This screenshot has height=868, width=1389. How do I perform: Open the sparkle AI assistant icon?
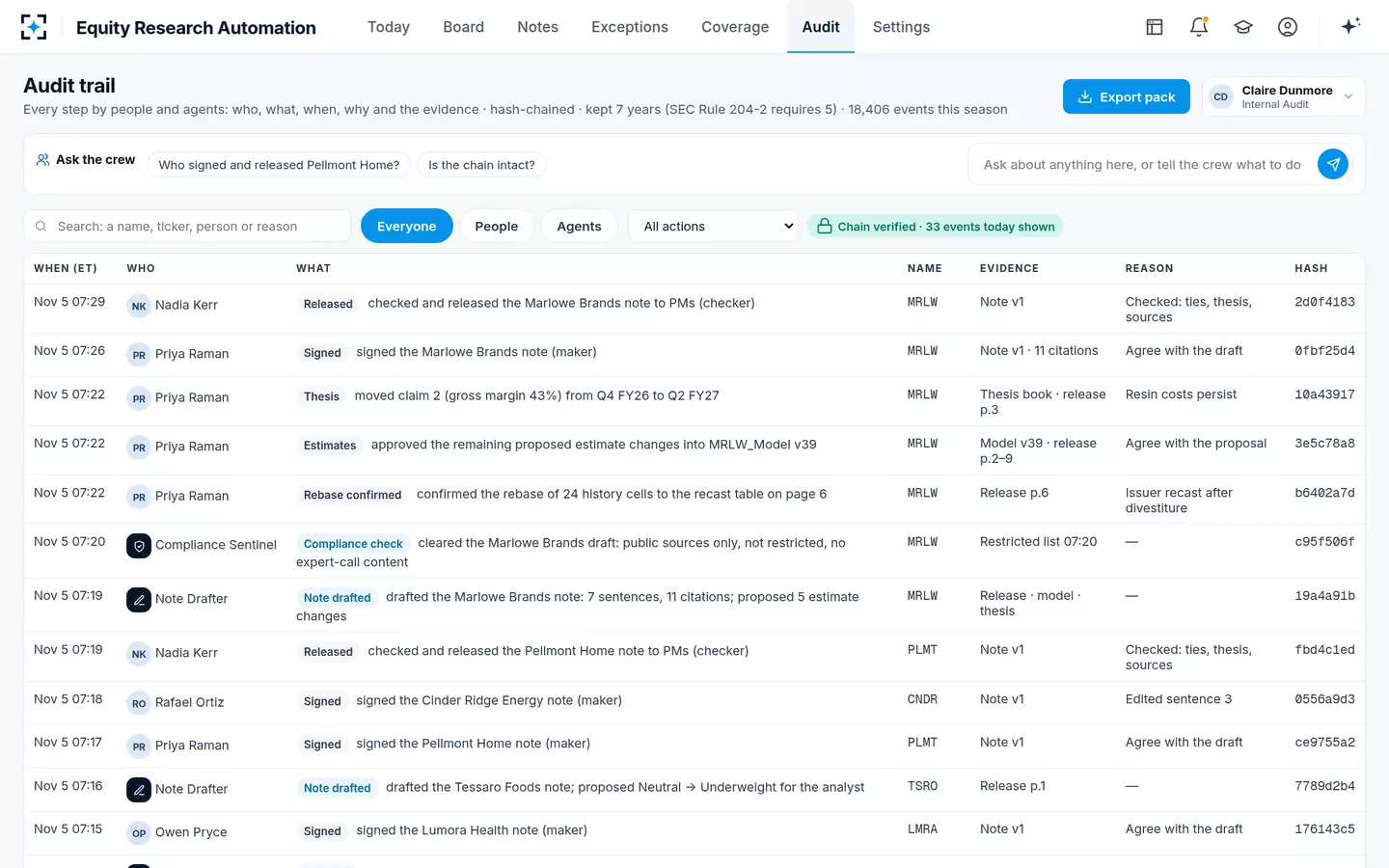(x=1350, y=26)
